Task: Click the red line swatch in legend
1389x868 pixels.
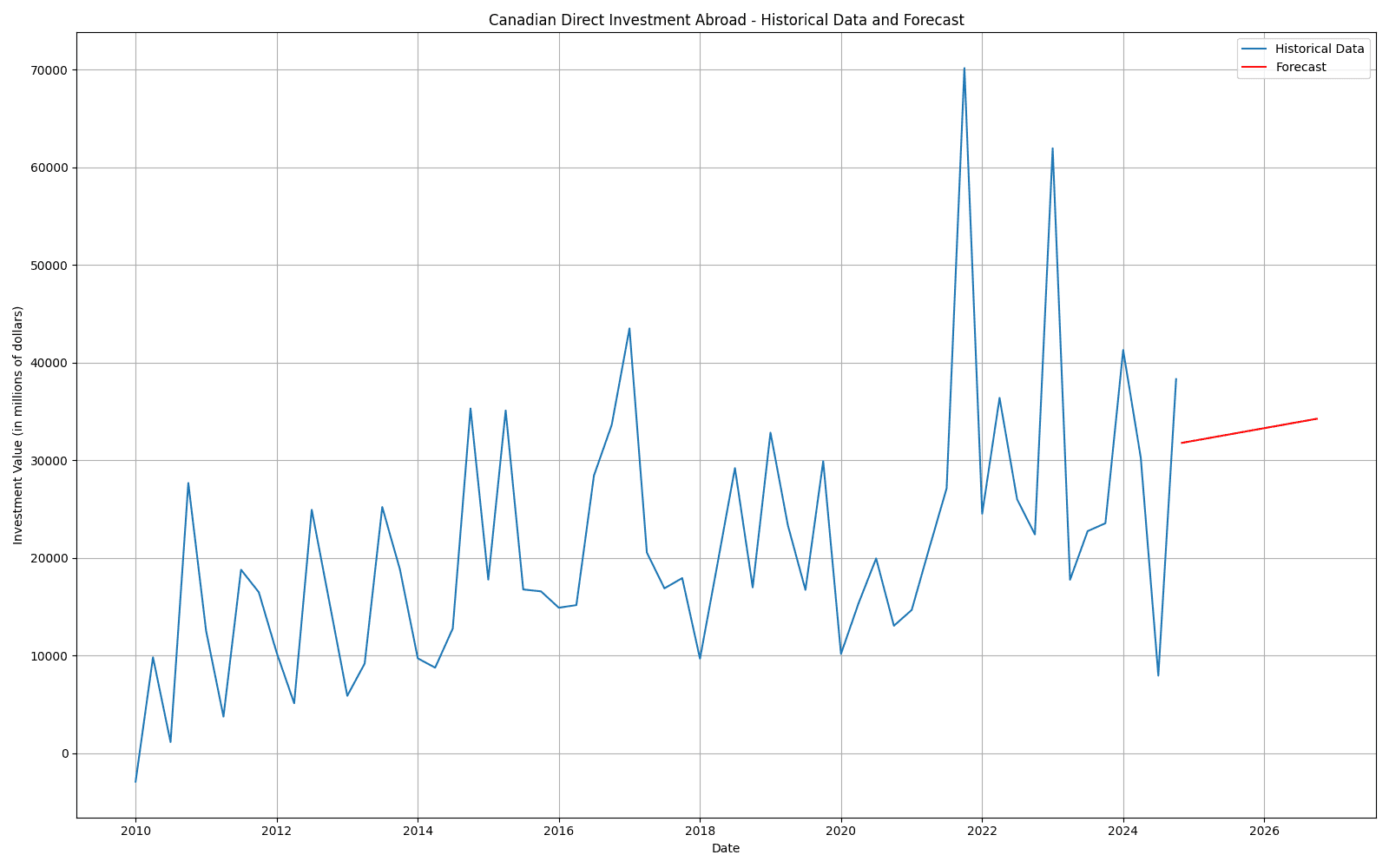Action: coord(1254,67)
